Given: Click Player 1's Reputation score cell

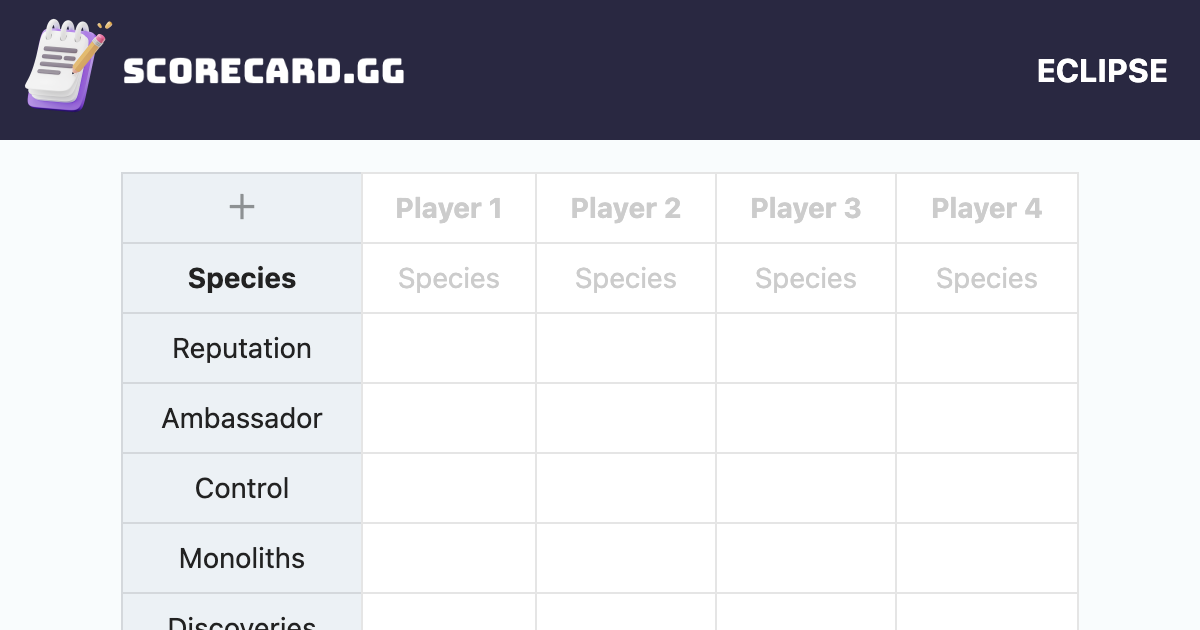Looking at the screenshot, I should 449,349.
